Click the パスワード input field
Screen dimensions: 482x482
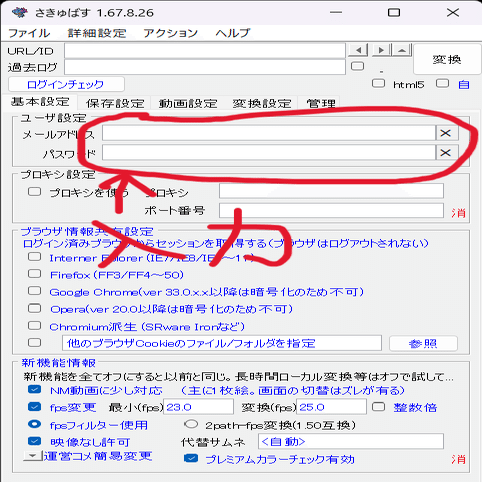[269, 153]
